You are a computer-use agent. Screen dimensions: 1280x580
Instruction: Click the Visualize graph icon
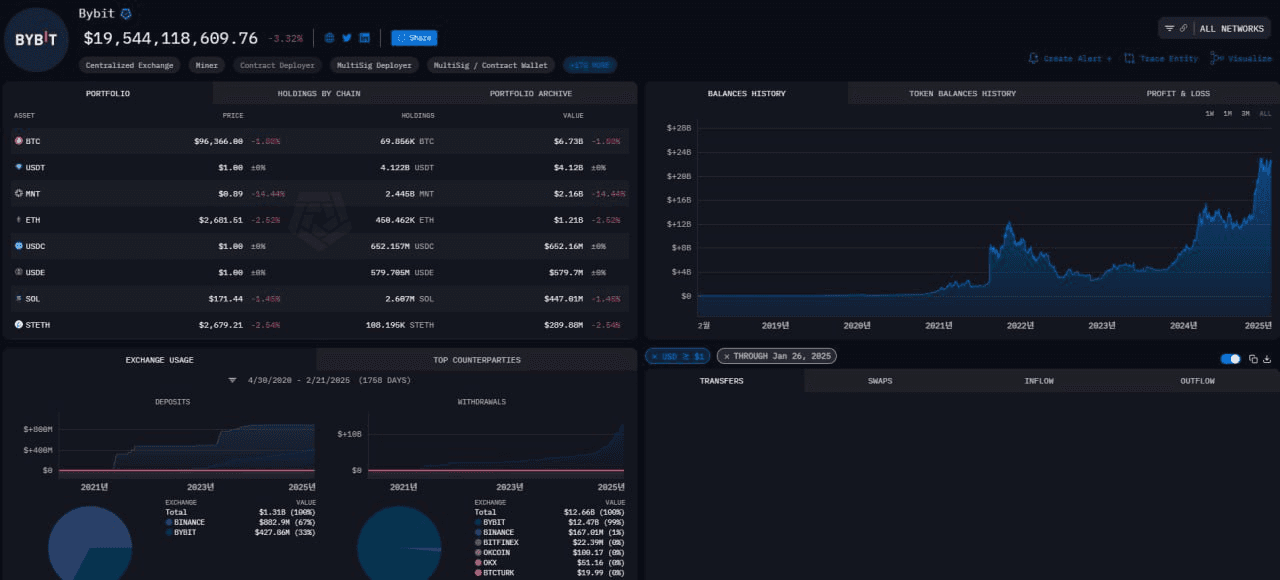(x=1215, y=59)
